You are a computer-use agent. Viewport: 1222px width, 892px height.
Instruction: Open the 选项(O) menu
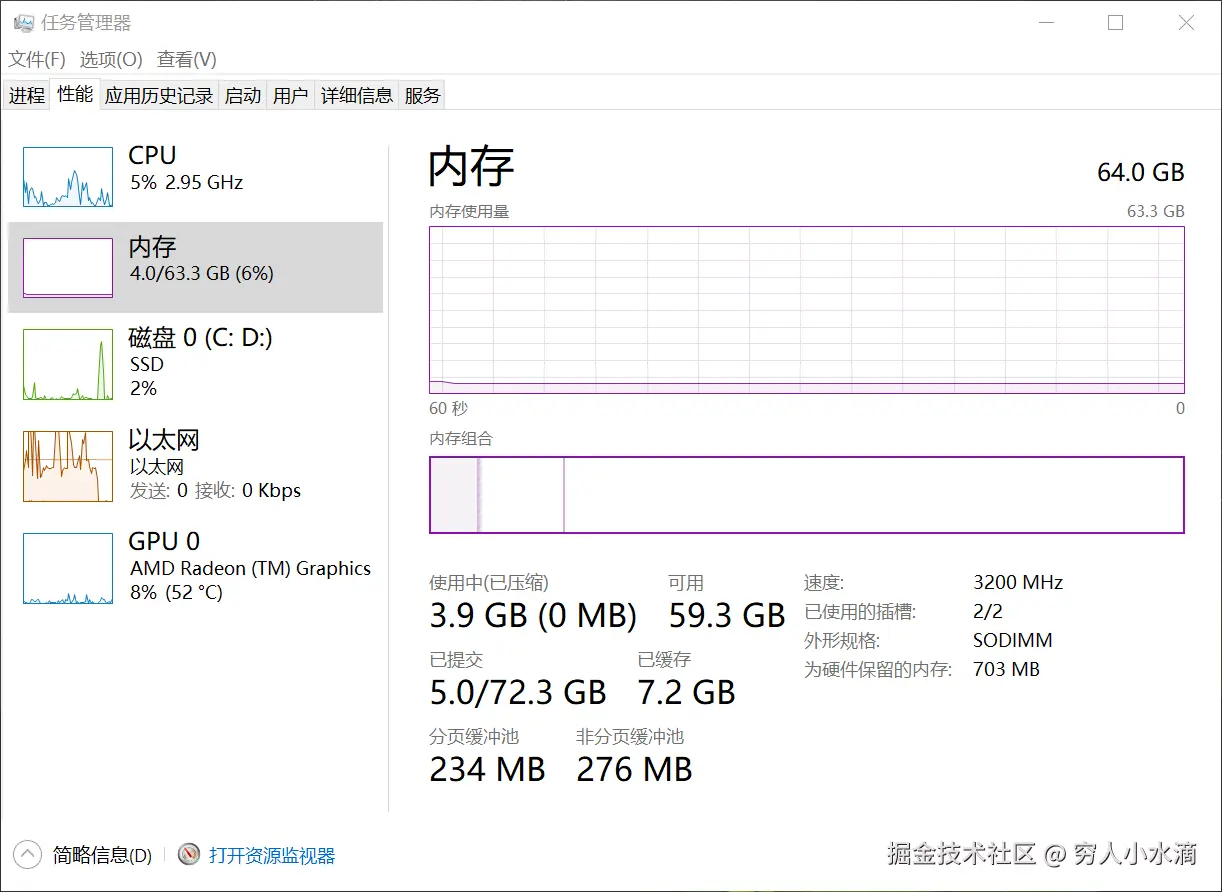coord(111,60)
